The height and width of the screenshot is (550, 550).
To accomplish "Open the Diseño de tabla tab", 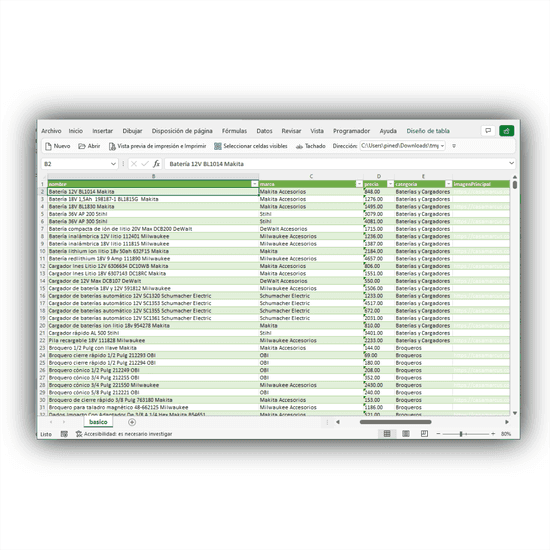I will coord(428,131).
